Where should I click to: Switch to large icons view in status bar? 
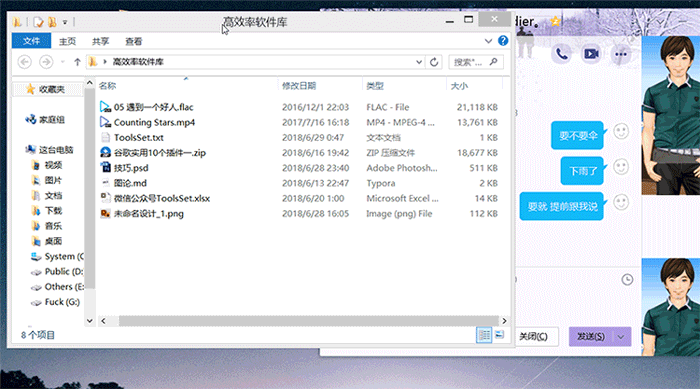500,335
